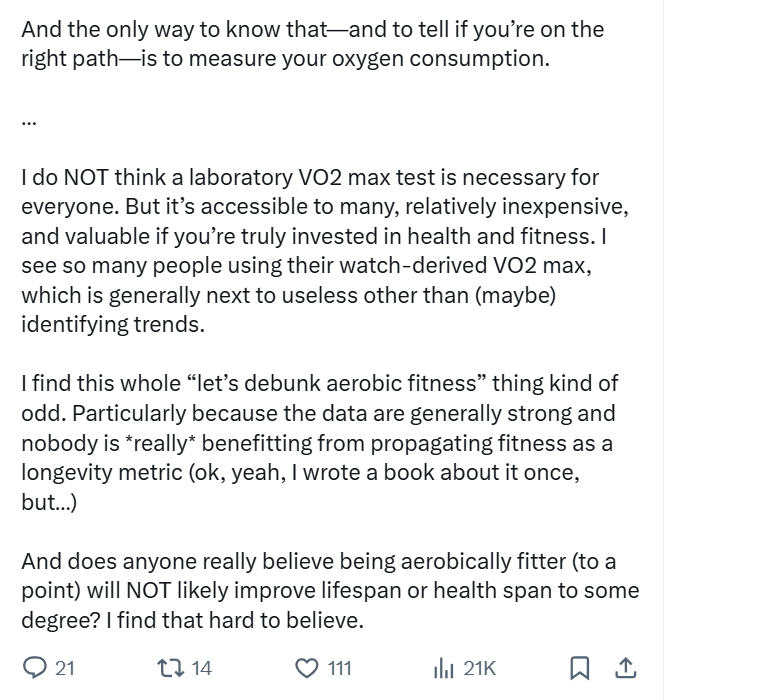The image size is (758, 700).
Task: Click the final paragraph about being aerobically fitter
Action: tap(330, 590)
